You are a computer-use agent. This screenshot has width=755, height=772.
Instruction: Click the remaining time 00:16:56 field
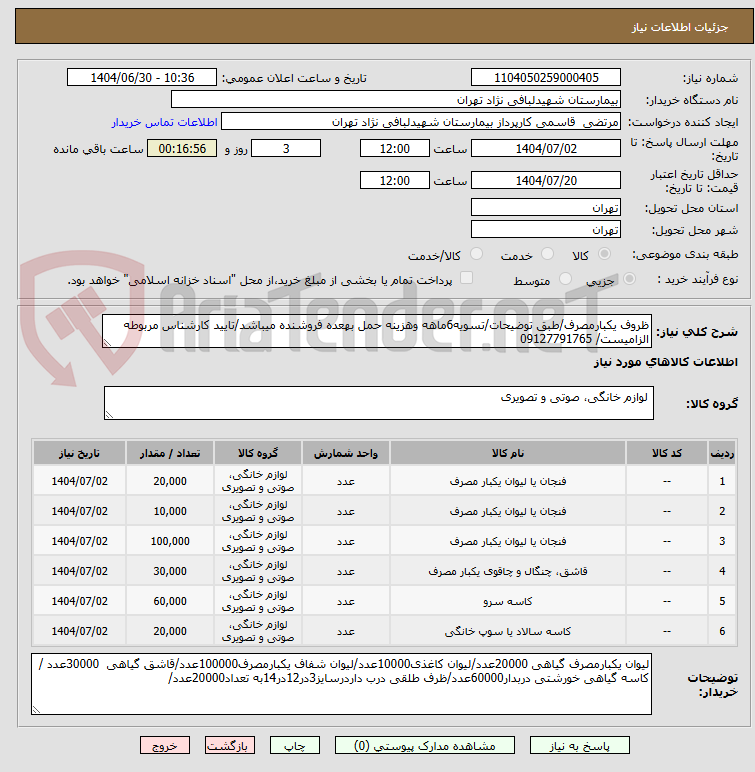182,148
